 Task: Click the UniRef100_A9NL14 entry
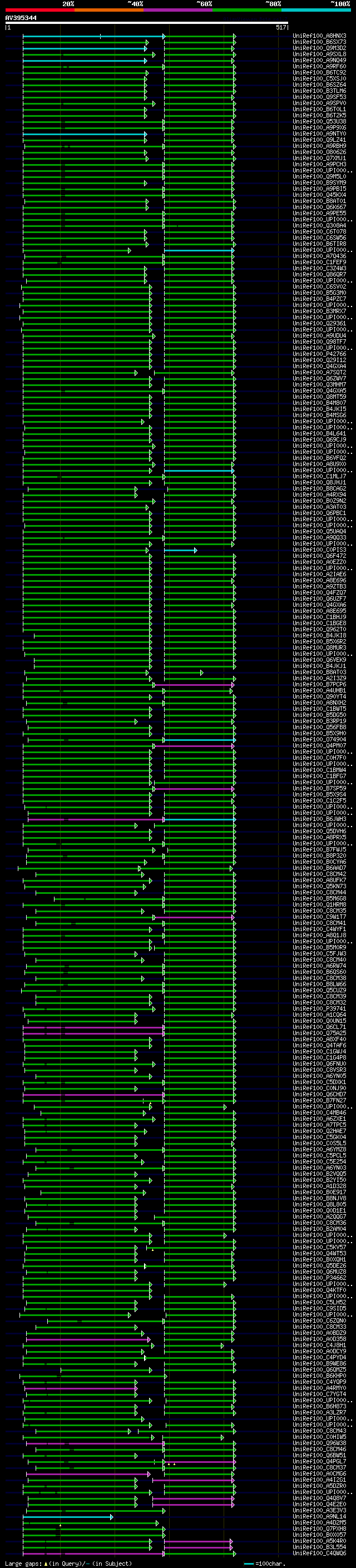(x=319, y=1517)
